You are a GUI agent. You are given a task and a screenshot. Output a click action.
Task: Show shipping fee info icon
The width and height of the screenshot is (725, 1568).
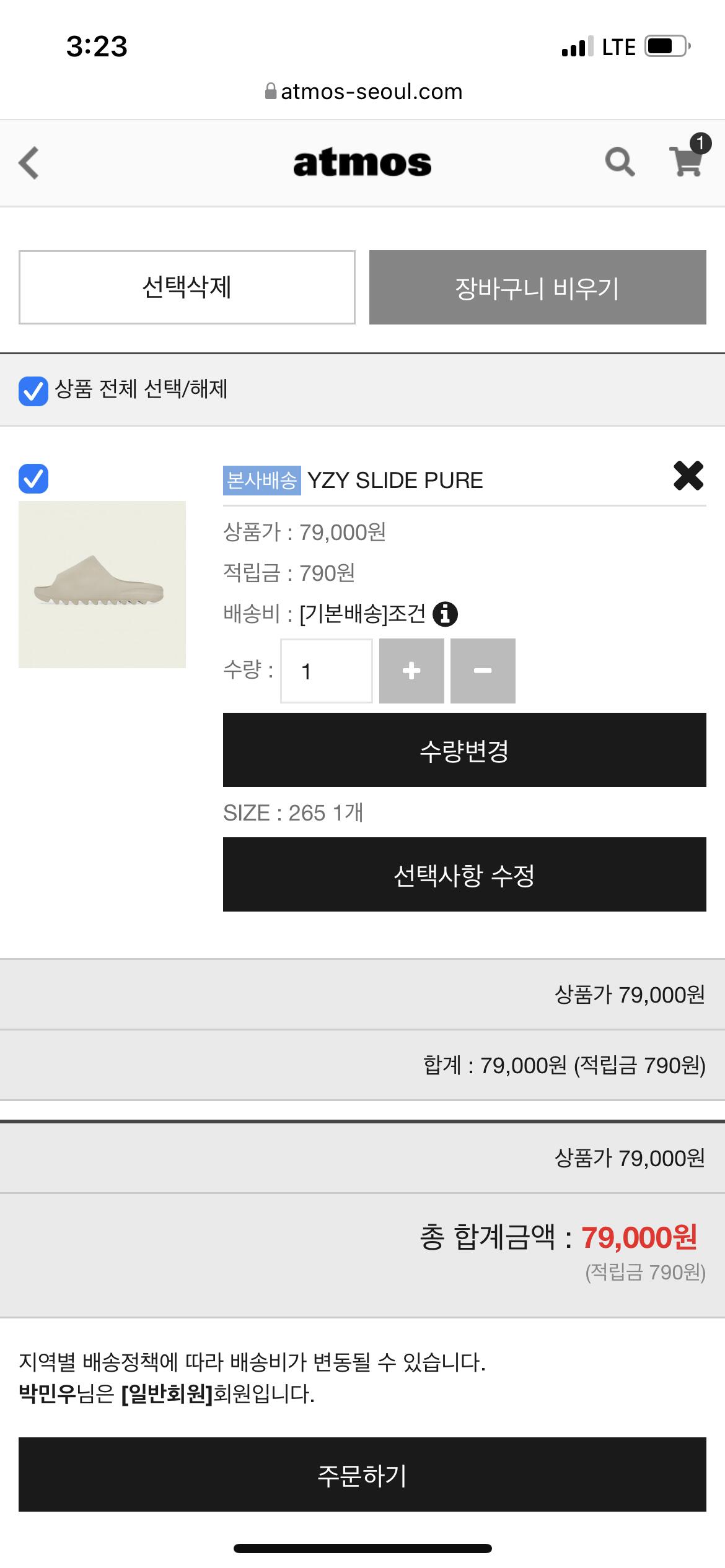coord(445,614)
